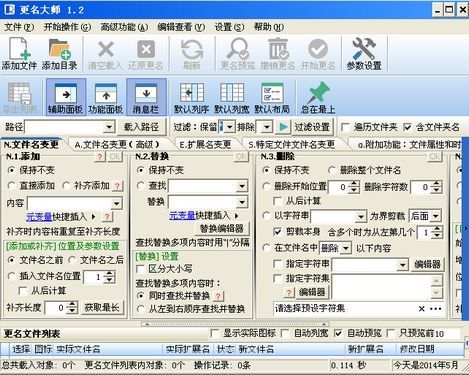The height and width of the screenshot is (375, 469).
Task: Select the 删除整个文件名 radio button
Action: [x=331, y=170]
